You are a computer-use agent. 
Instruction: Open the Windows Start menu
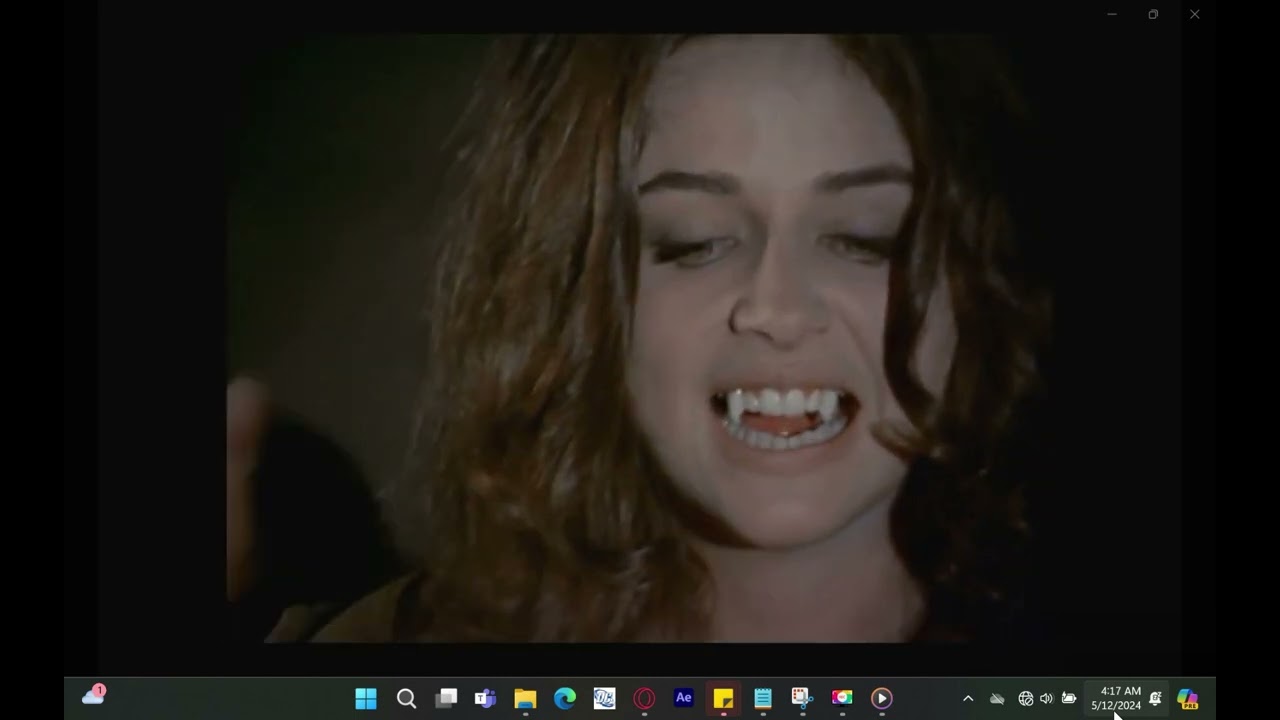pos(366,698)
